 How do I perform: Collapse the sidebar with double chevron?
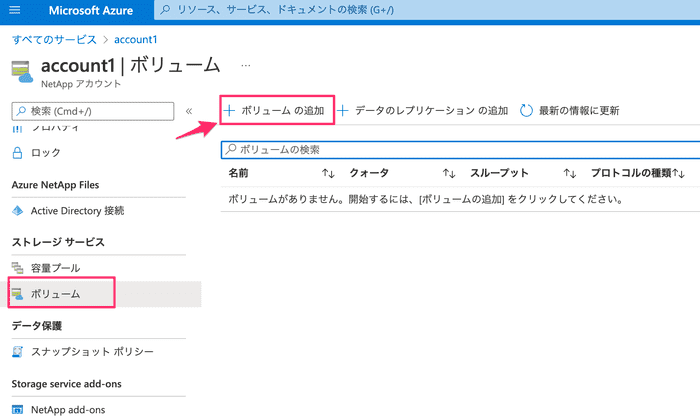tap(189, 111)
